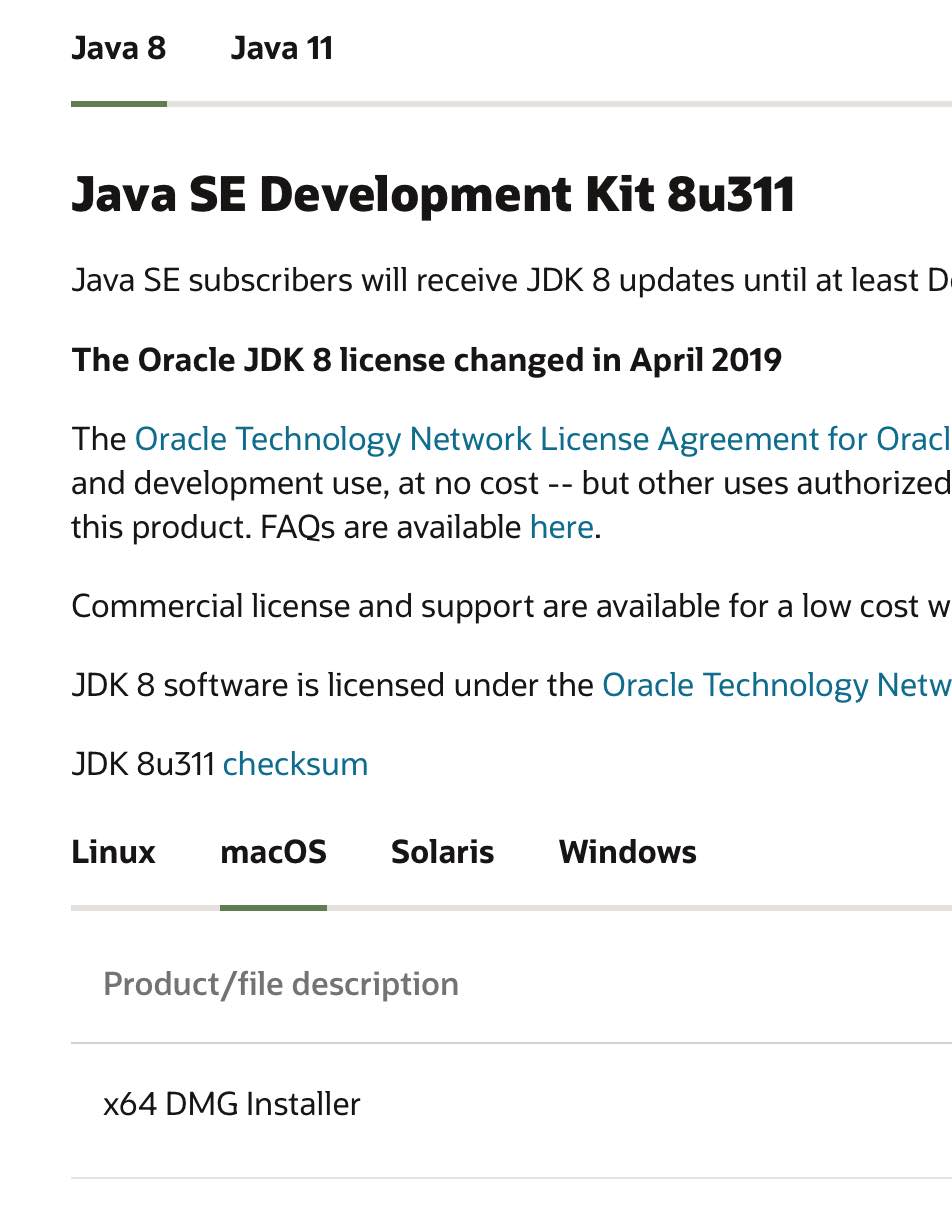This screenshot has width=952, height=1216.
Task: Select the x64 DMG Installer row
Action: (x=232, y=1104)
